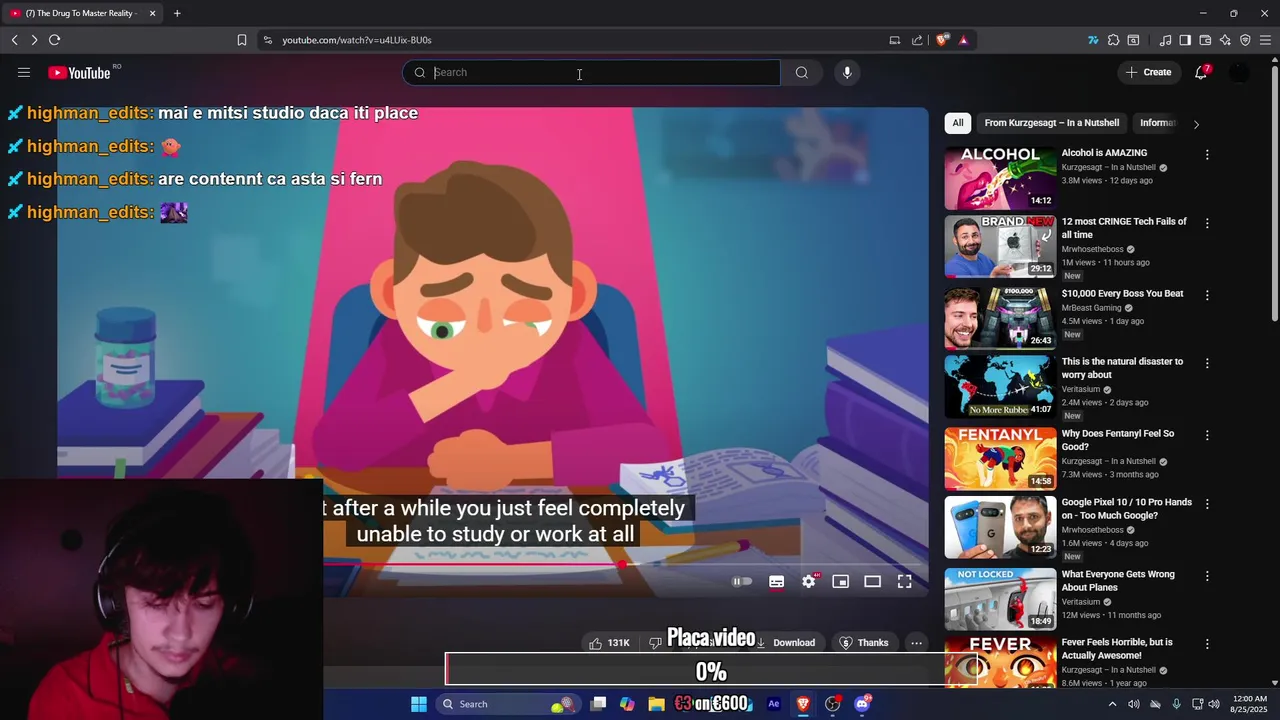Start voice search with the microphone
Image resolution: width=1280 pixels, height=720 pixels.
tap(847, 72)
